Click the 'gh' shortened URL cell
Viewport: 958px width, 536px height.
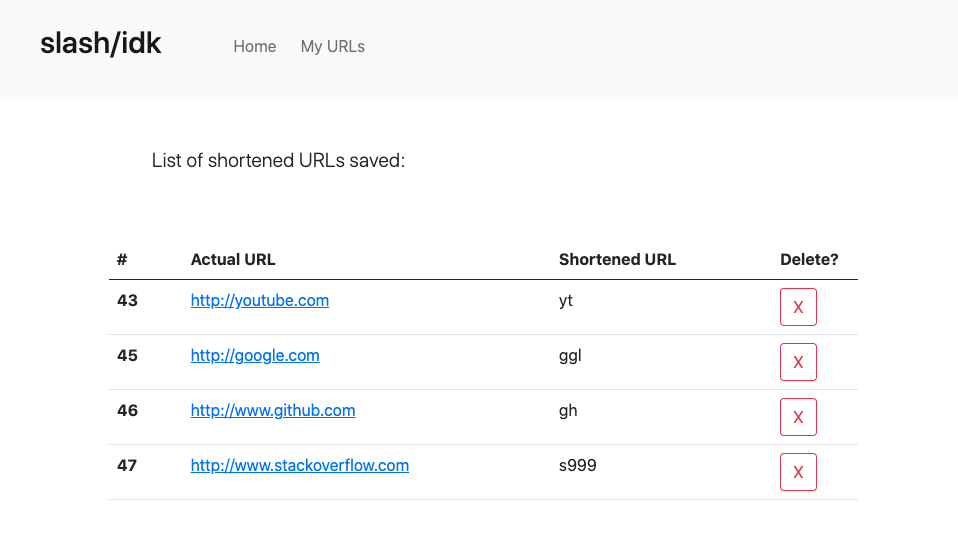coord(568,410)
